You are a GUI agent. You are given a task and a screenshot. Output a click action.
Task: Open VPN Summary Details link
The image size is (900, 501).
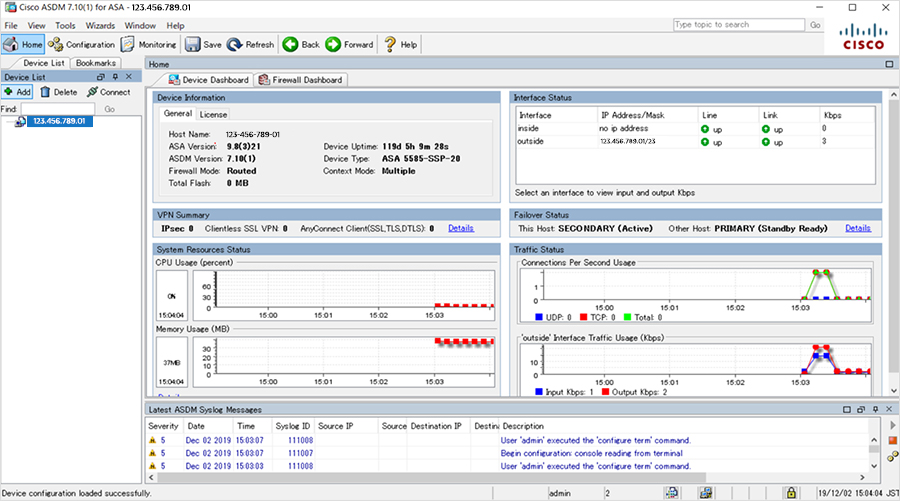pyautogui.click(x=461, y=228)
